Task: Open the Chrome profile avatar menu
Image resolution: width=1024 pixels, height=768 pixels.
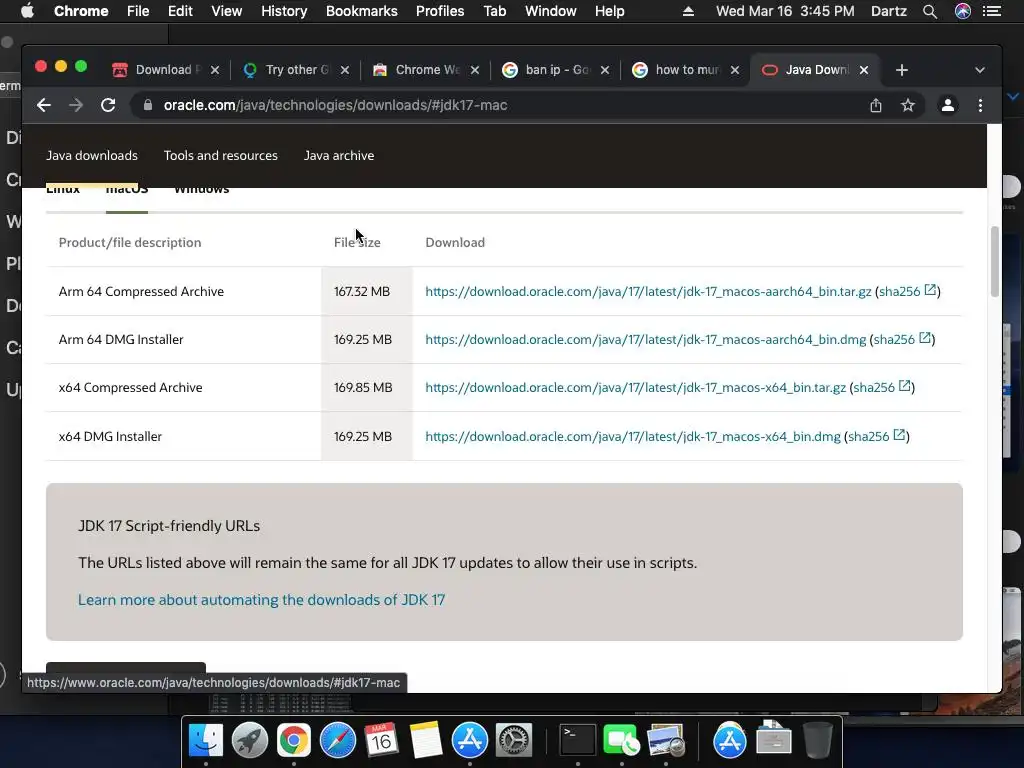Action: [x=948, y=105]
